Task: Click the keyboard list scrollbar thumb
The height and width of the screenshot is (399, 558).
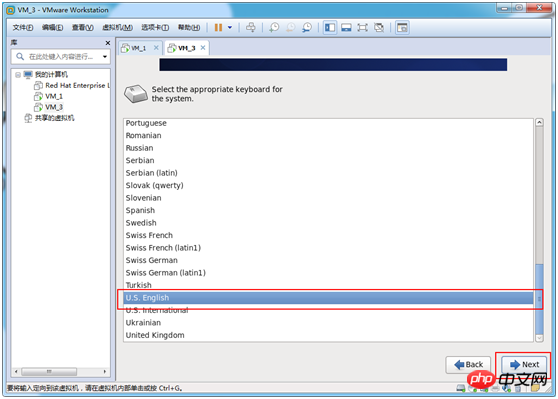Action: 539,299
